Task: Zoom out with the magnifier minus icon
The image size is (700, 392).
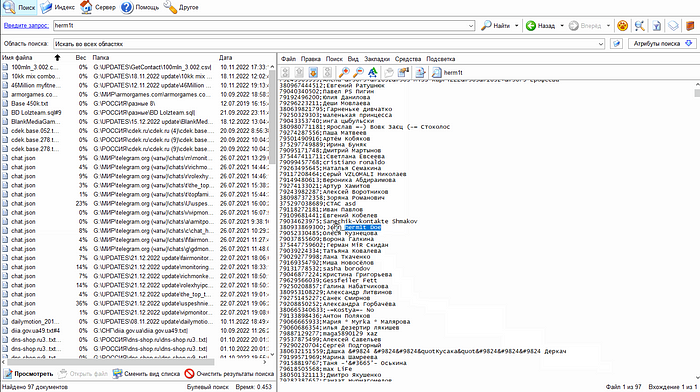Action: (x=358, y=72)
